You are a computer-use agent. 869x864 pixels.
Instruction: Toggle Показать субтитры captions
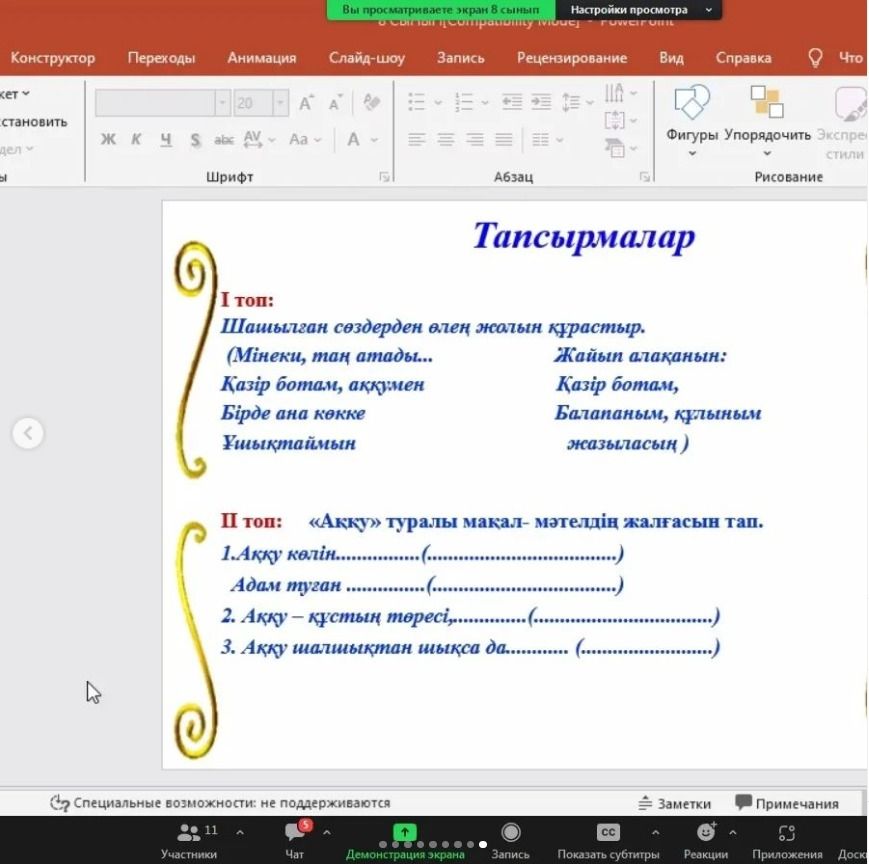coord(608,833)
